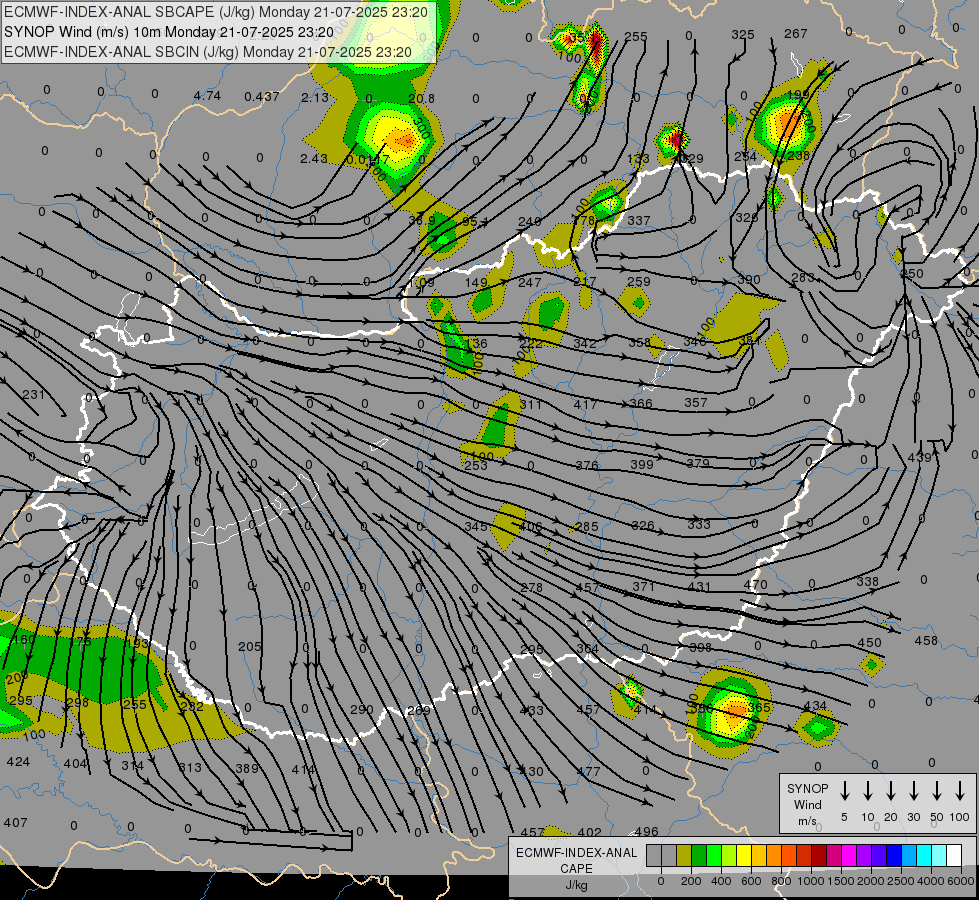Click the map value 253
The width and height of the screenshot is (979, 900).
pyautogui.click(x=476, y=465)
